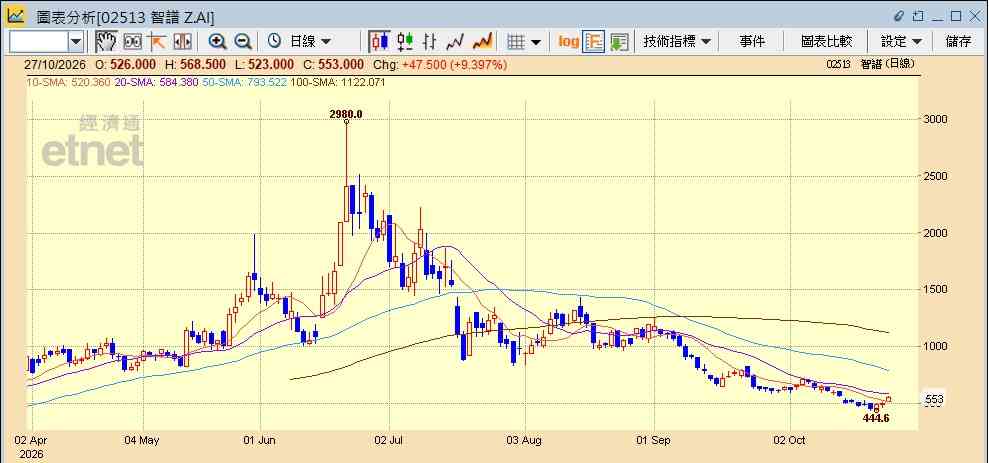The width and height of the screenshot is (989, 463).
Task: Select the hand pan tool
Action: (106, 42)
